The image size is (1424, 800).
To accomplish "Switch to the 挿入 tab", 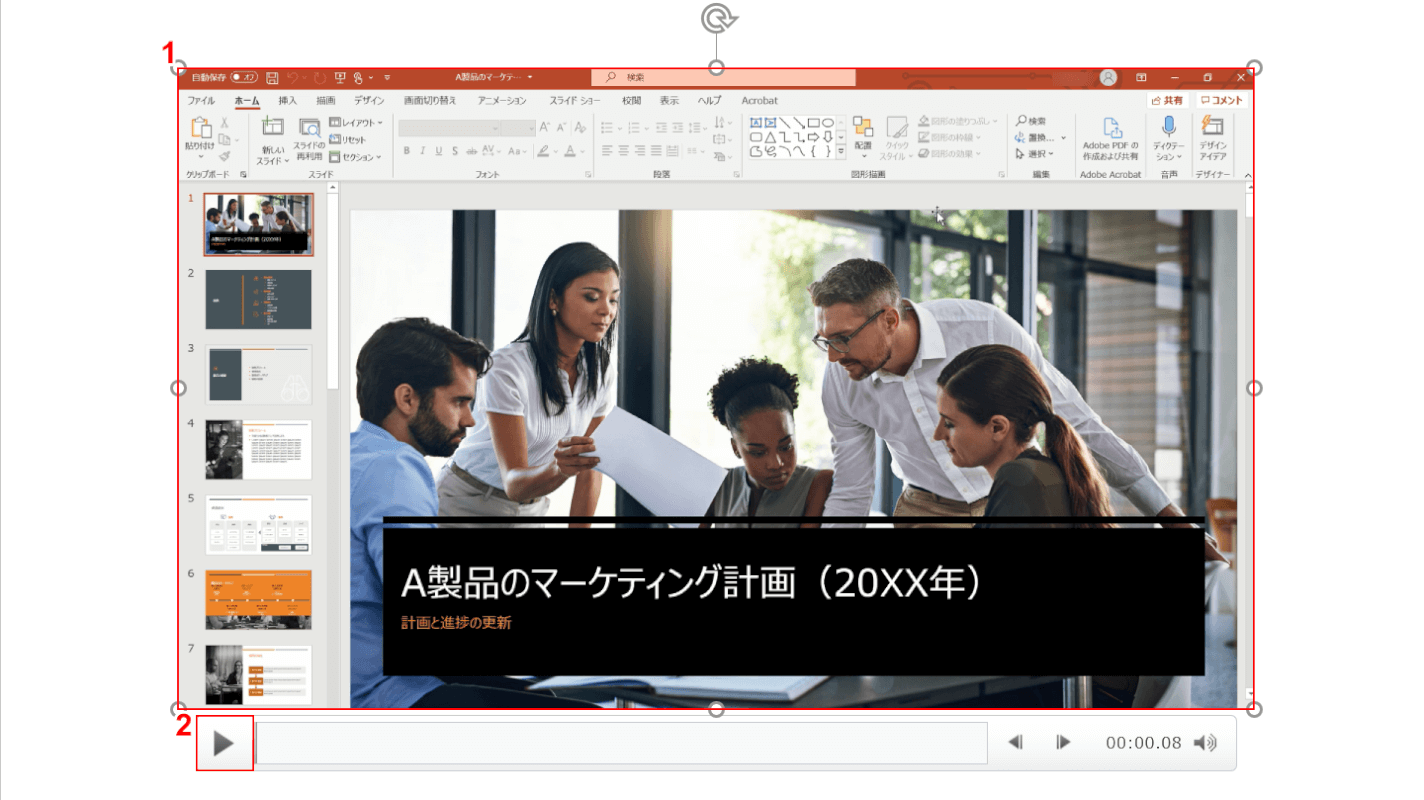I will [x=288, y=101].
